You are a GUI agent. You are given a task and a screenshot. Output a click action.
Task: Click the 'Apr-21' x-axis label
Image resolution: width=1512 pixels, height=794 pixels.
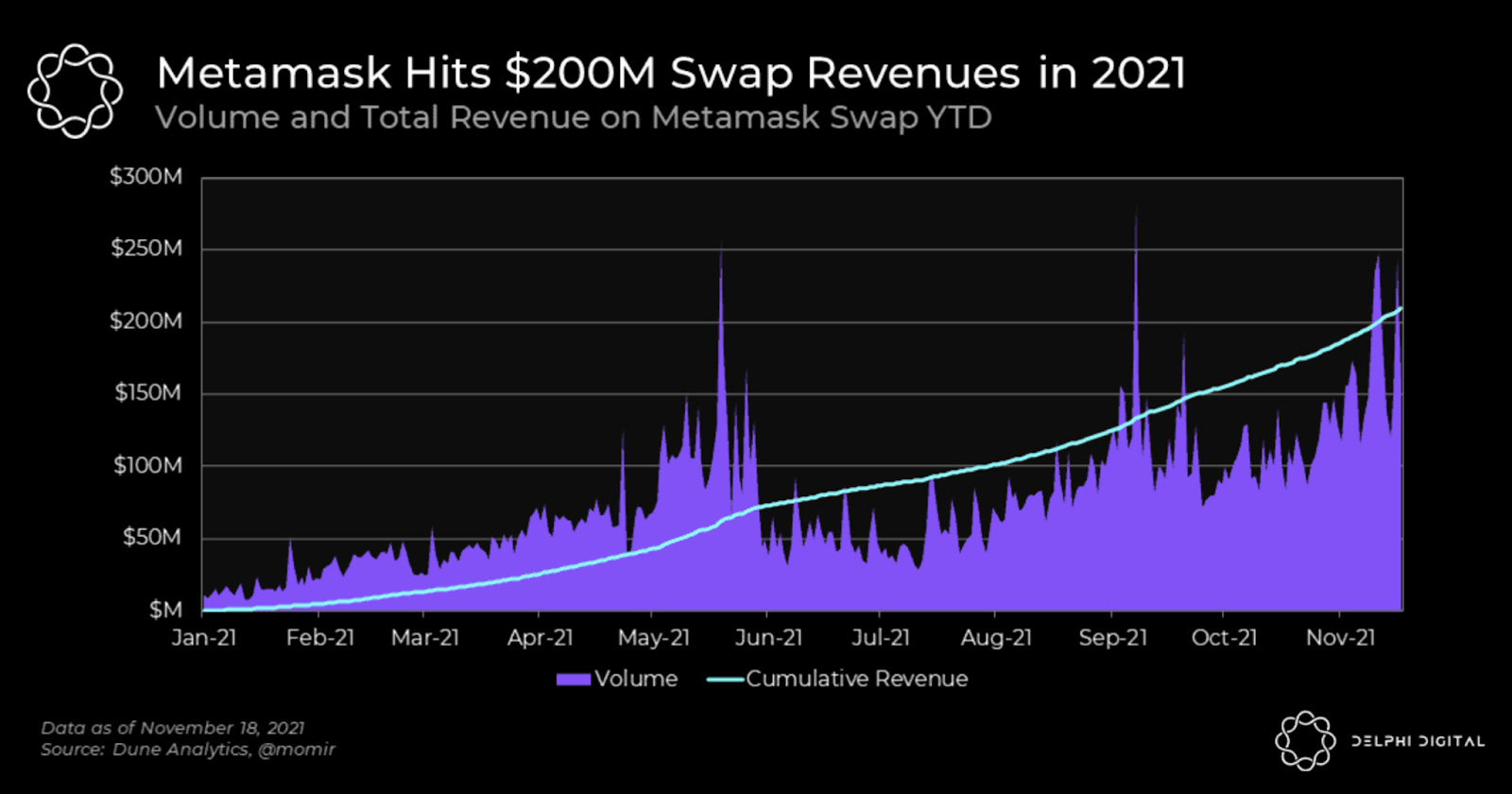[541, 637]
